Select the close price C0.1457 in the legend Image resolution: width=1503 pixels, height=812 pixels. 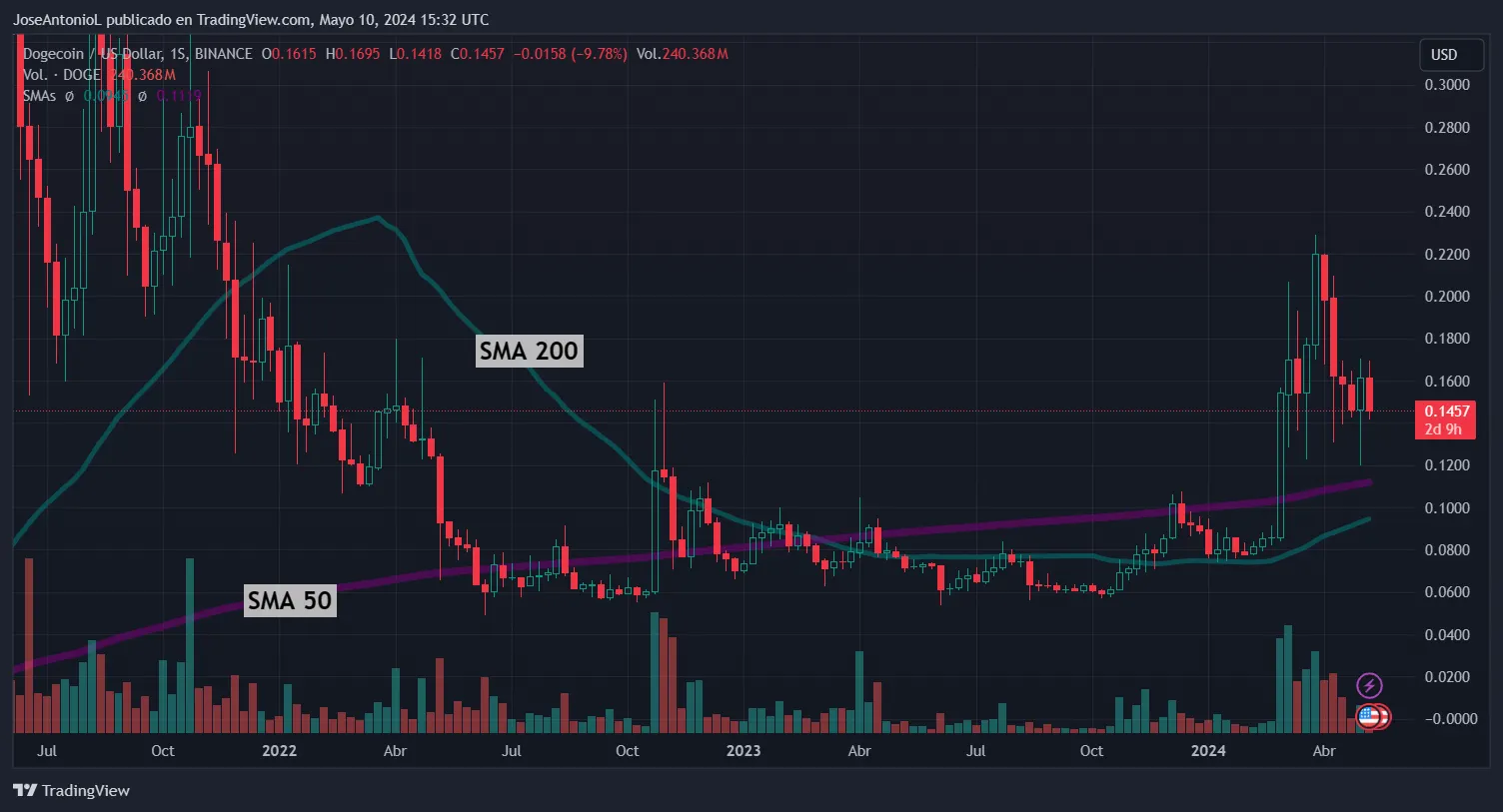pos(477,54)
